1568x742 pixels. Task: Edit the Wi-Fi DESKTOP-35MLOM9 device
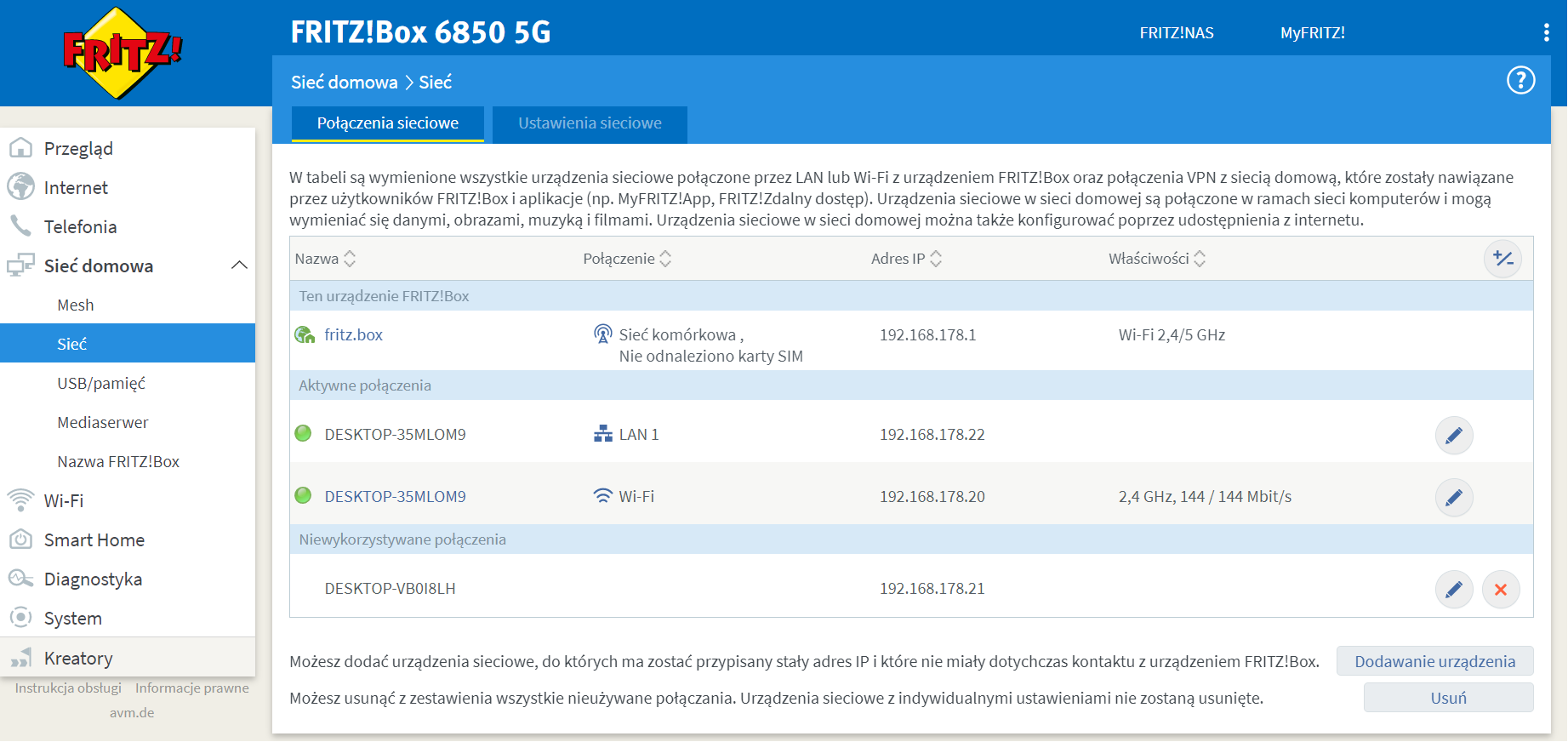tap(1453, 498)
